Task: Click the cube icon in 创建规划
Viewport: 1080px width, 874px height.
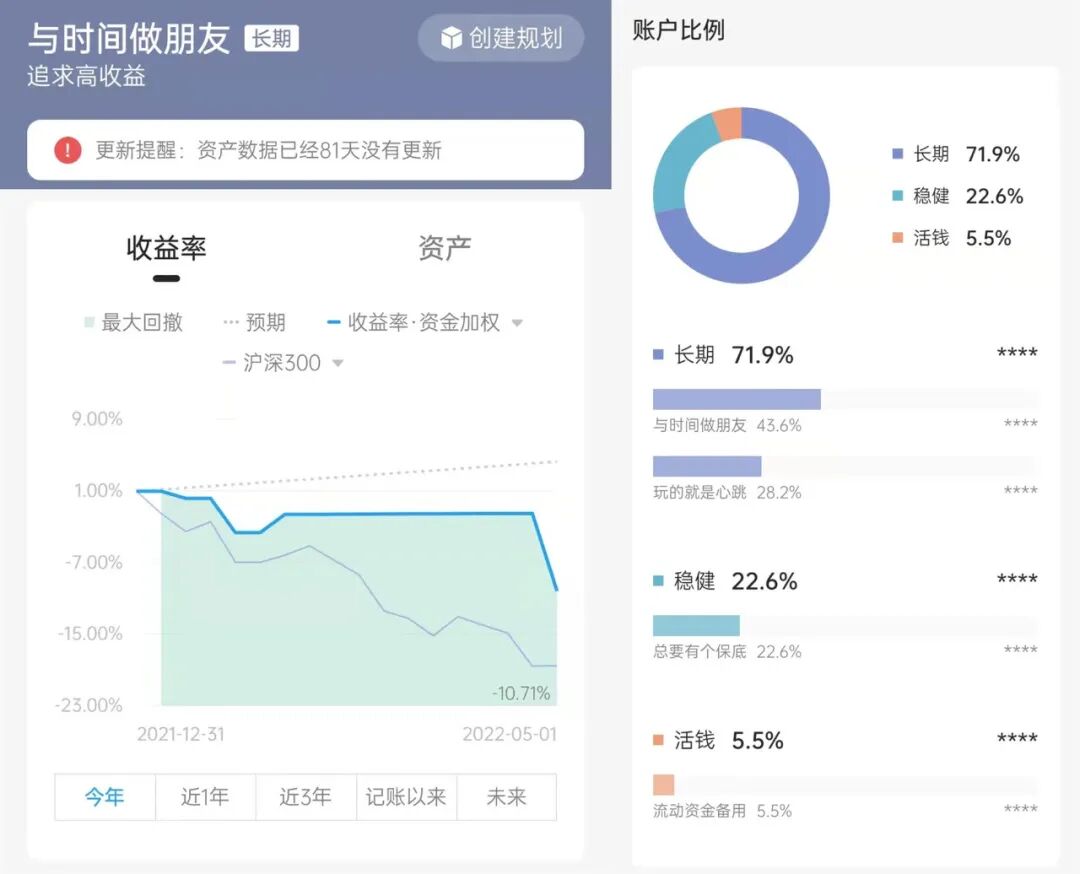Action: 451,38
